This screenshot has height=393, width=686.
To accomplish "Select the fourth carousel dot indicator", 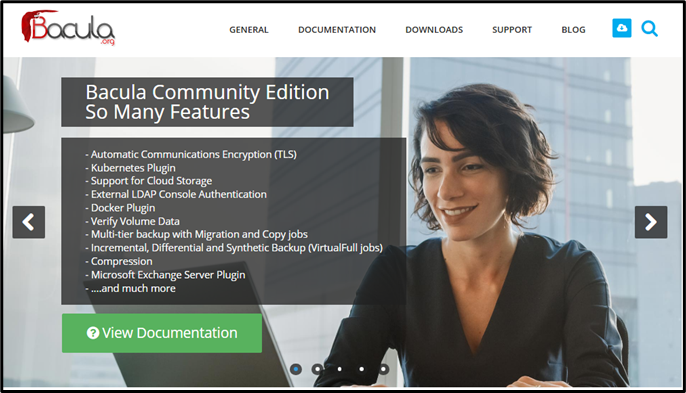I will 361,369.
